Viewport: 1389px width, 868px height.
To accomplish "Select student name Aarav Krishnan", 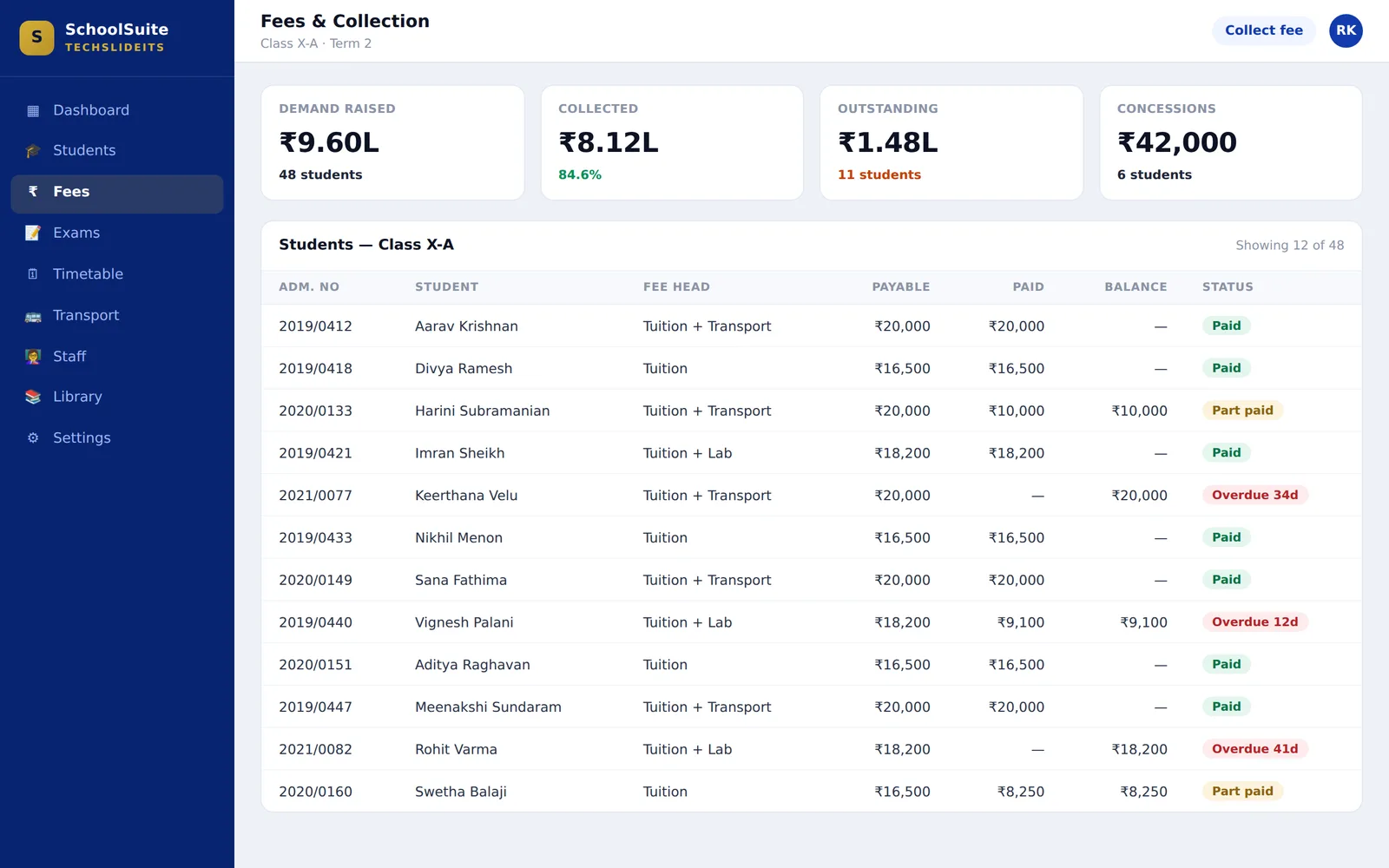I will (x=466, y=326).
